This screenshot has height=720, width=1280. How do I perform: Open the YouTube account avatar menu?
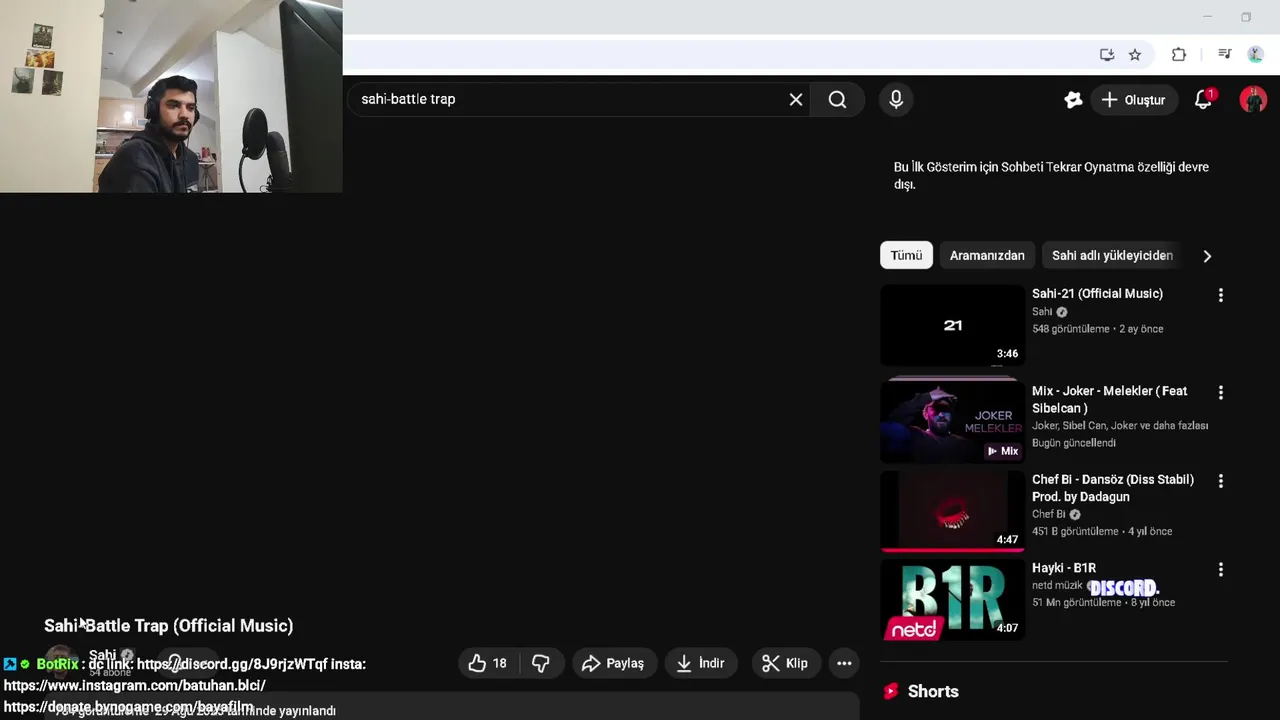1253,99
